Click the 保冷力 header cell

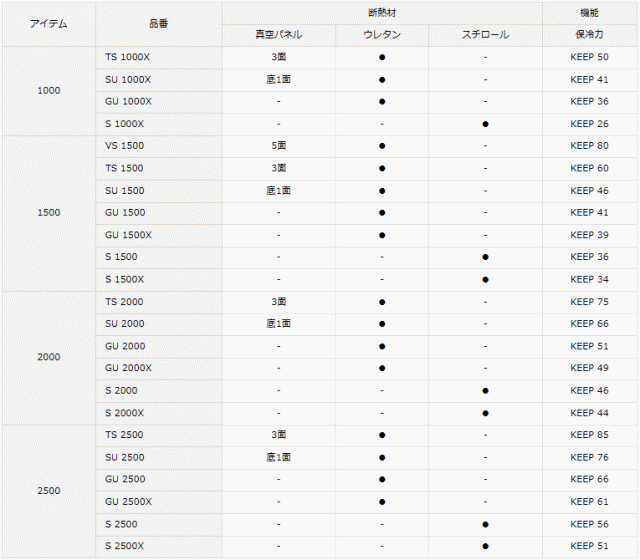tap(589, 35)
